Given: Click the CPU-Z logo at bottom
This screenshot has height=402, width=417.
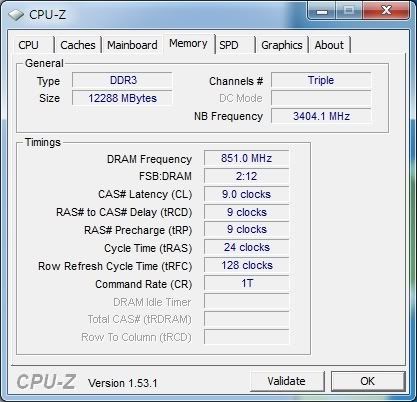Looking at the screenshot, I should 46,382.
